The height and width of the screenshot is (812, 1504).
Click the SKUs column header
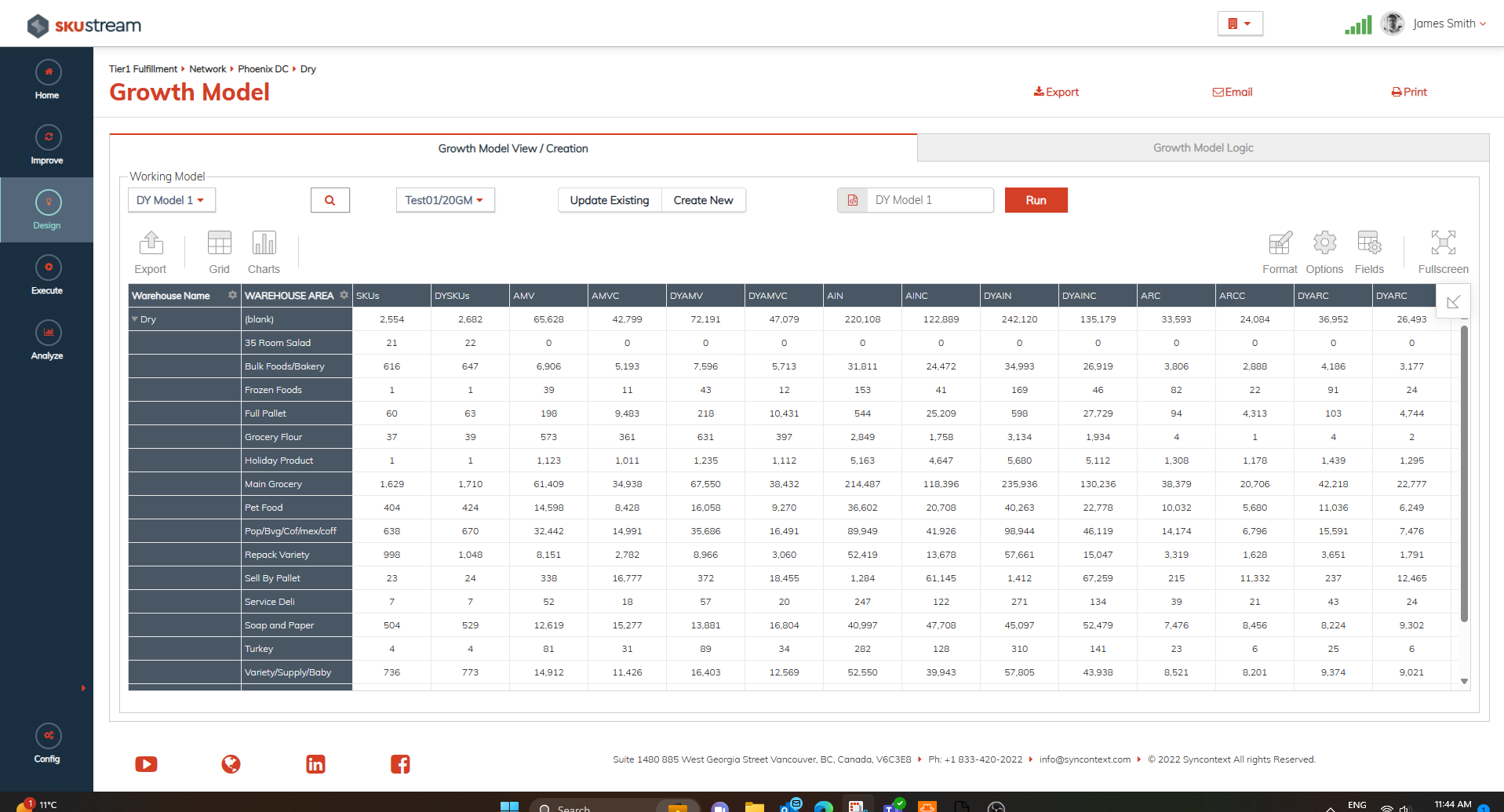[x=391, y=296]
